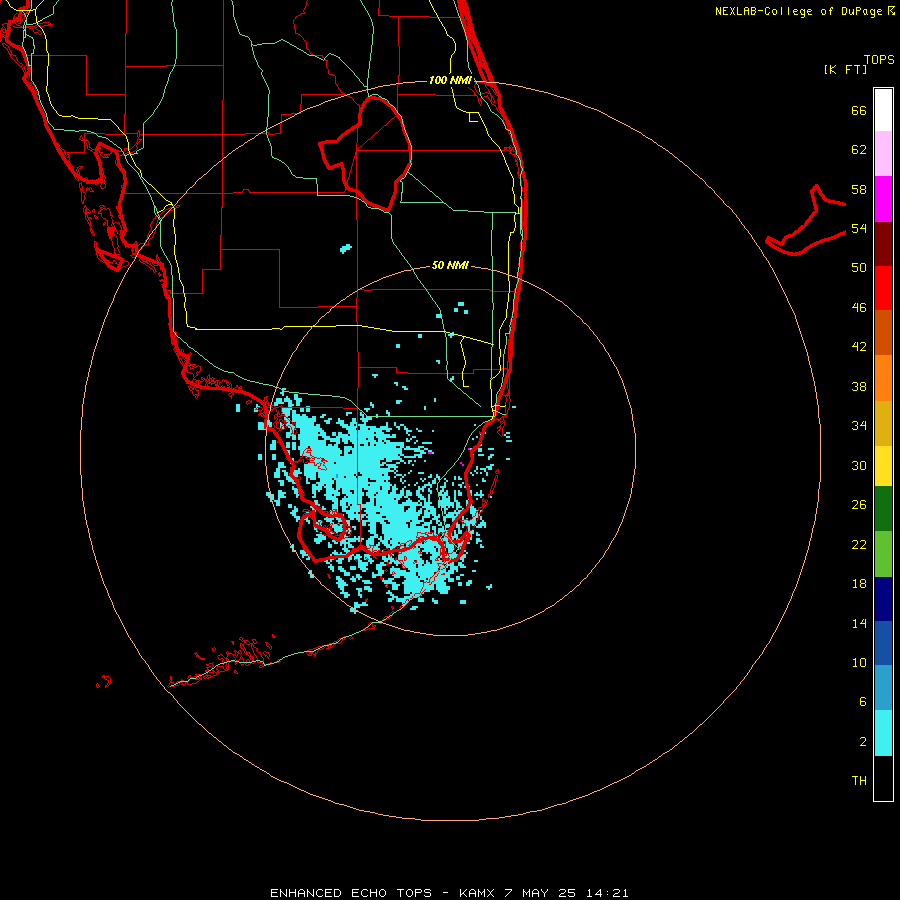Screen dimensions: 900x900
Task: Click the cyan 10 K FT legend swatch
Action: tap(883, 733)
